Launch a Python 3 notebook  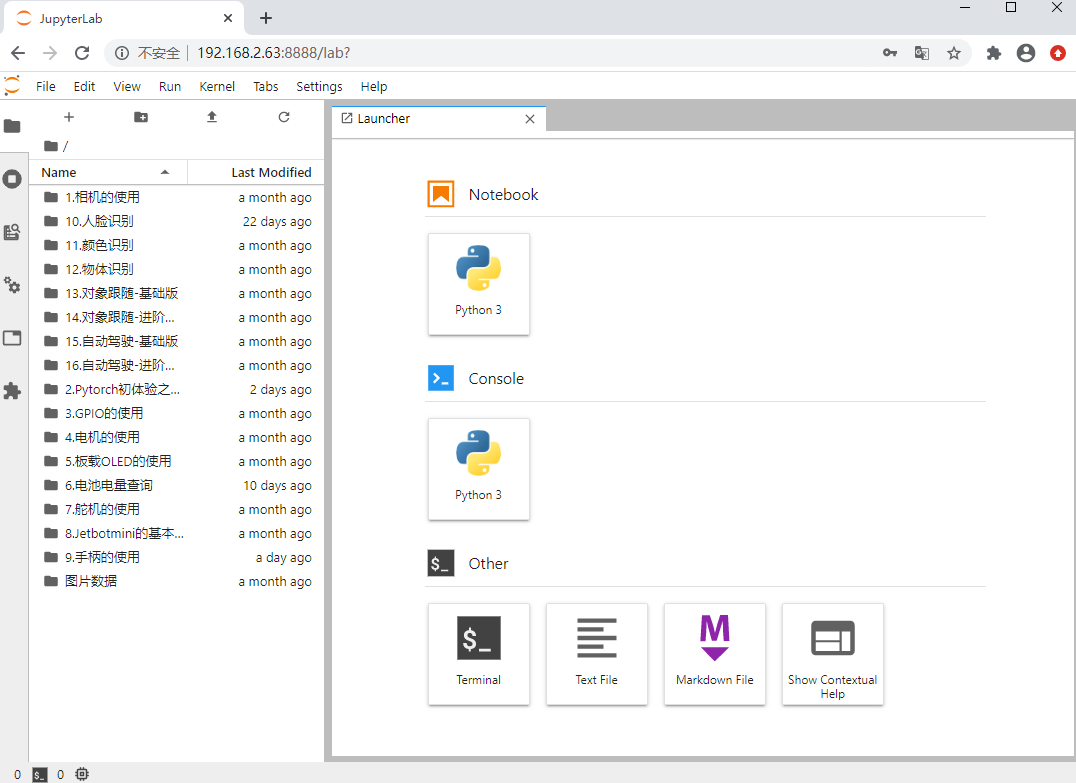pyautogui.click(x=479, y=284)
